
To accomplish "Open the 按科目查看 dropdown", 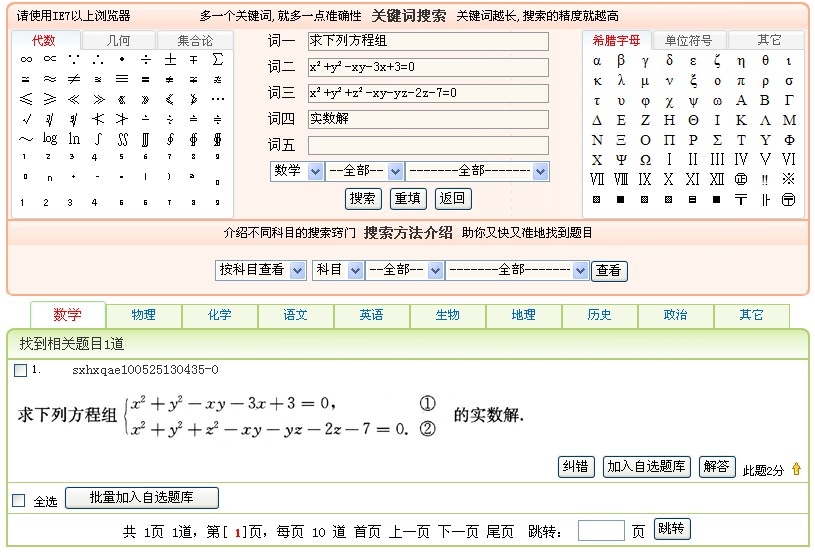I will point(260,270).
